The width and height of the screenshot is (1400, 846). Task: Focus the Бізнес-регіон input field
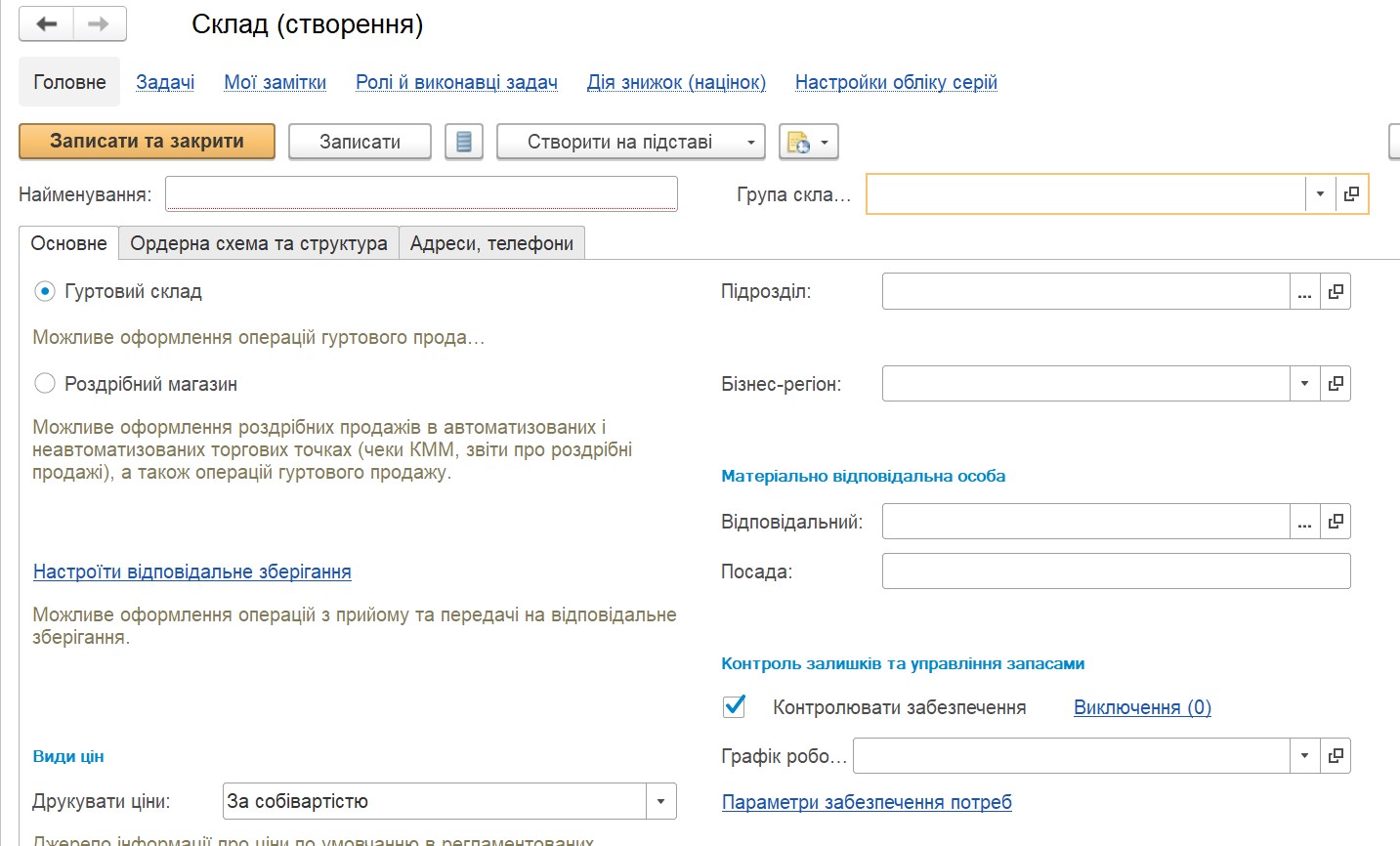click(1085, 384)
